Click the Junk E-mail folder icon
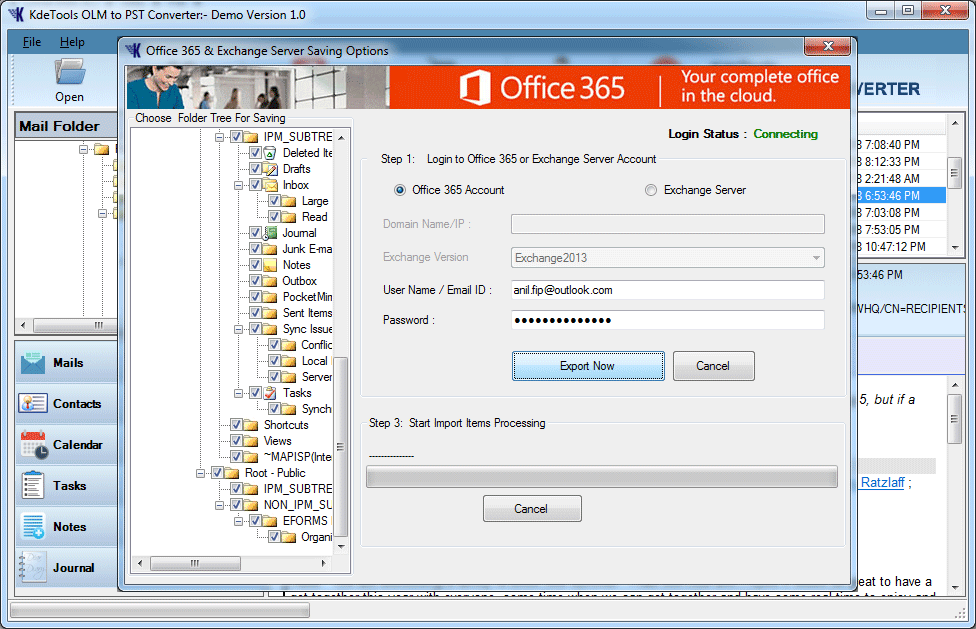 point(270,249)
